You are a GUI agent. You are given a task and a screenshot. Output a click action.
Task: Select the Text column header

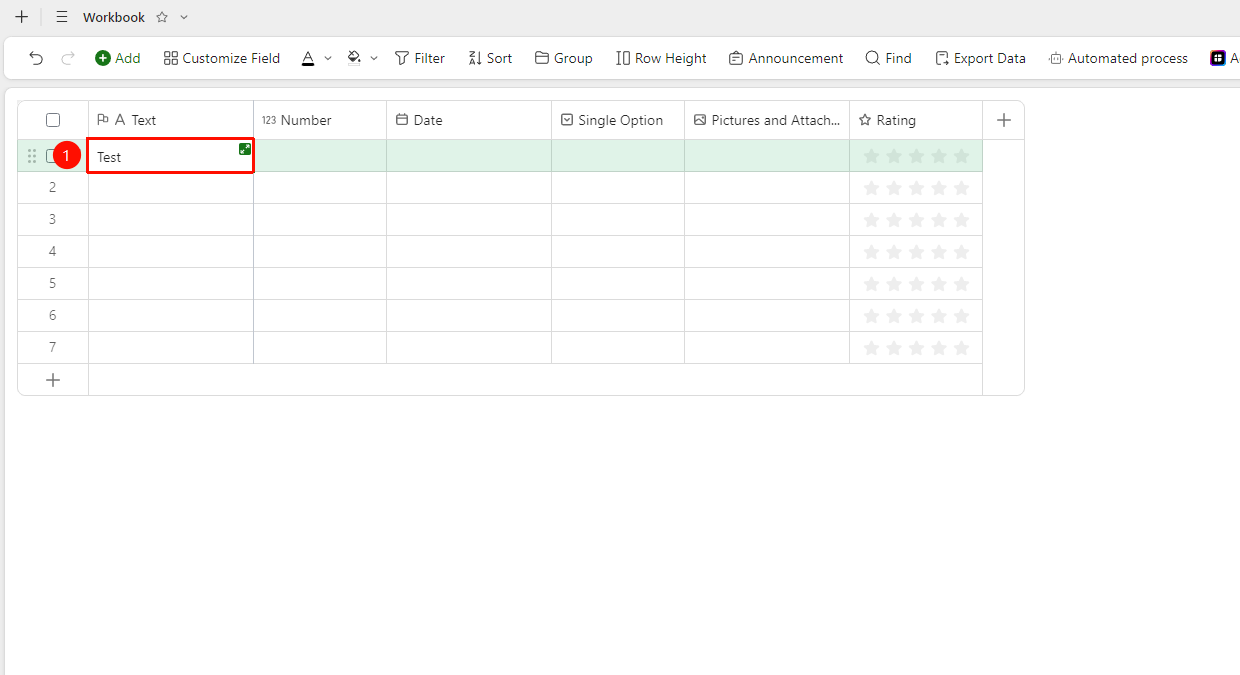pyautogui.click(x=171, y=120)
